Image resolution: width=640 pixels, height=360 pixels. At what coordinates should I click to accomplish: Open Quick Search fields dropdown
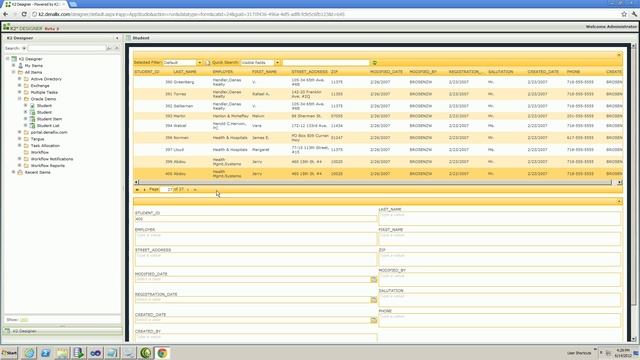277,62
